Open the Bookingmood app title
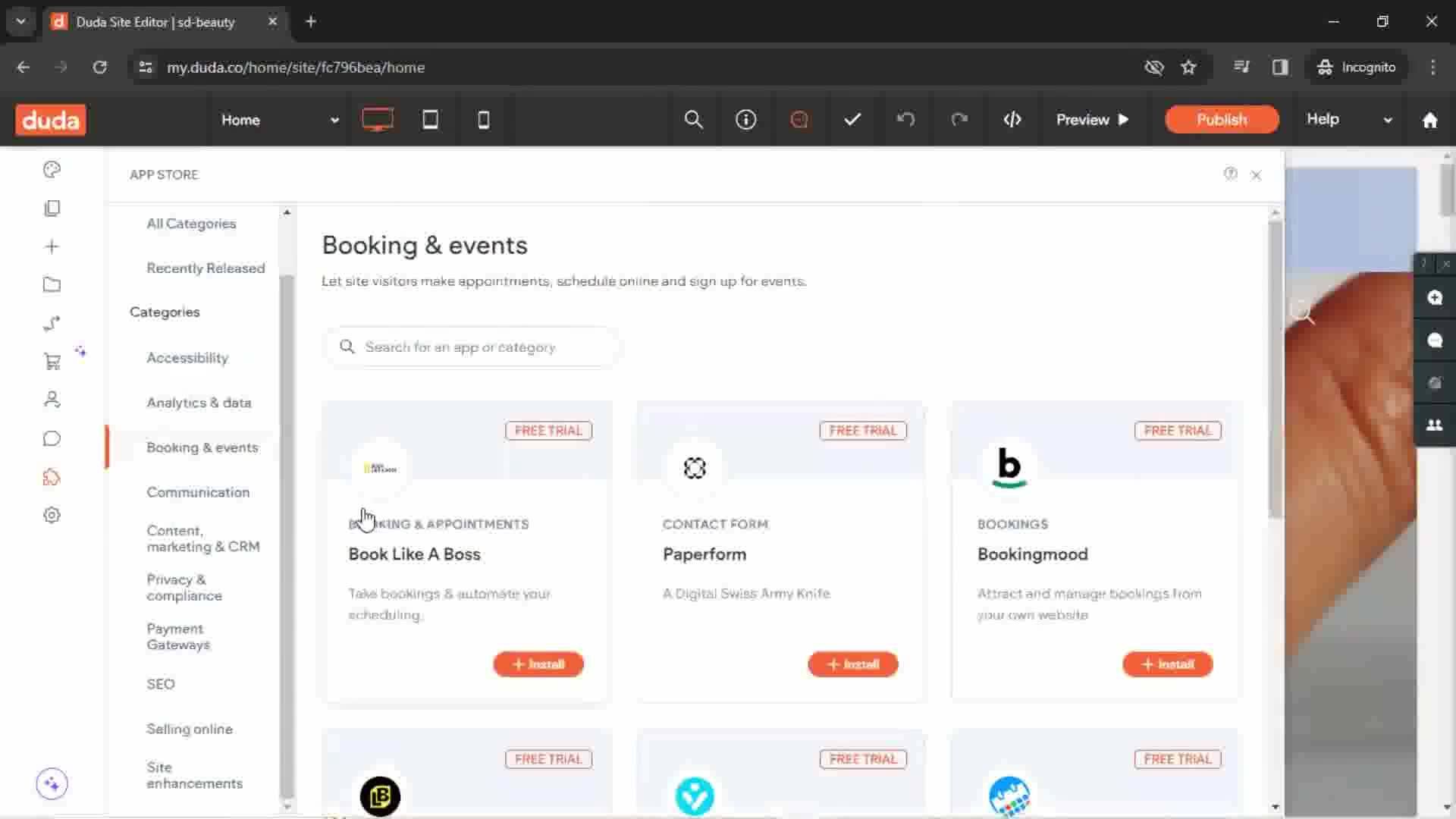 click(x=1032, y=554)
